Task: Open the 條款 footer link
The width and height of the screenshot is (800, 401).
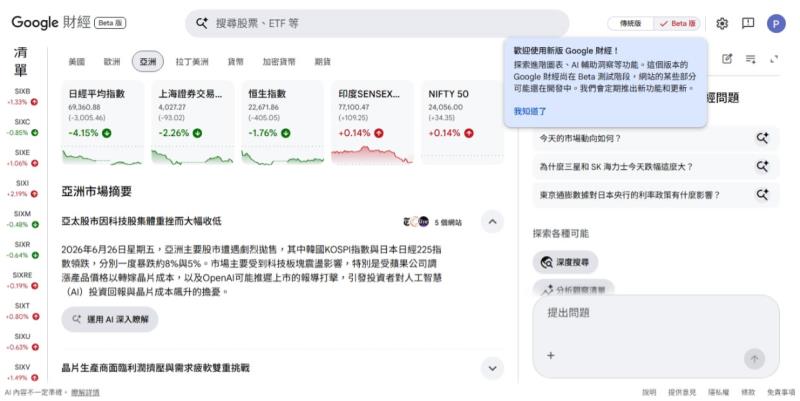Action: [748, 392]
